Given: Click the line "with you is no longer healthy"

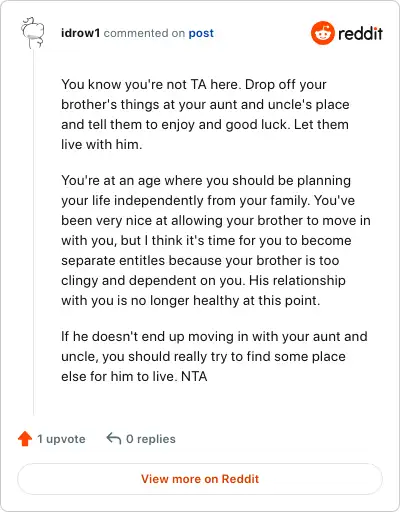Looking at the screenshot, I should [x=191, y=300].
